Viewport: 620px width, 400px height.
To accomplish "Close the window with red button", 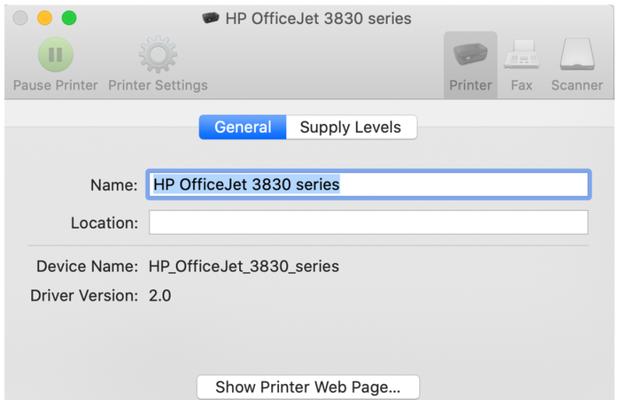I will pos(21,18).
